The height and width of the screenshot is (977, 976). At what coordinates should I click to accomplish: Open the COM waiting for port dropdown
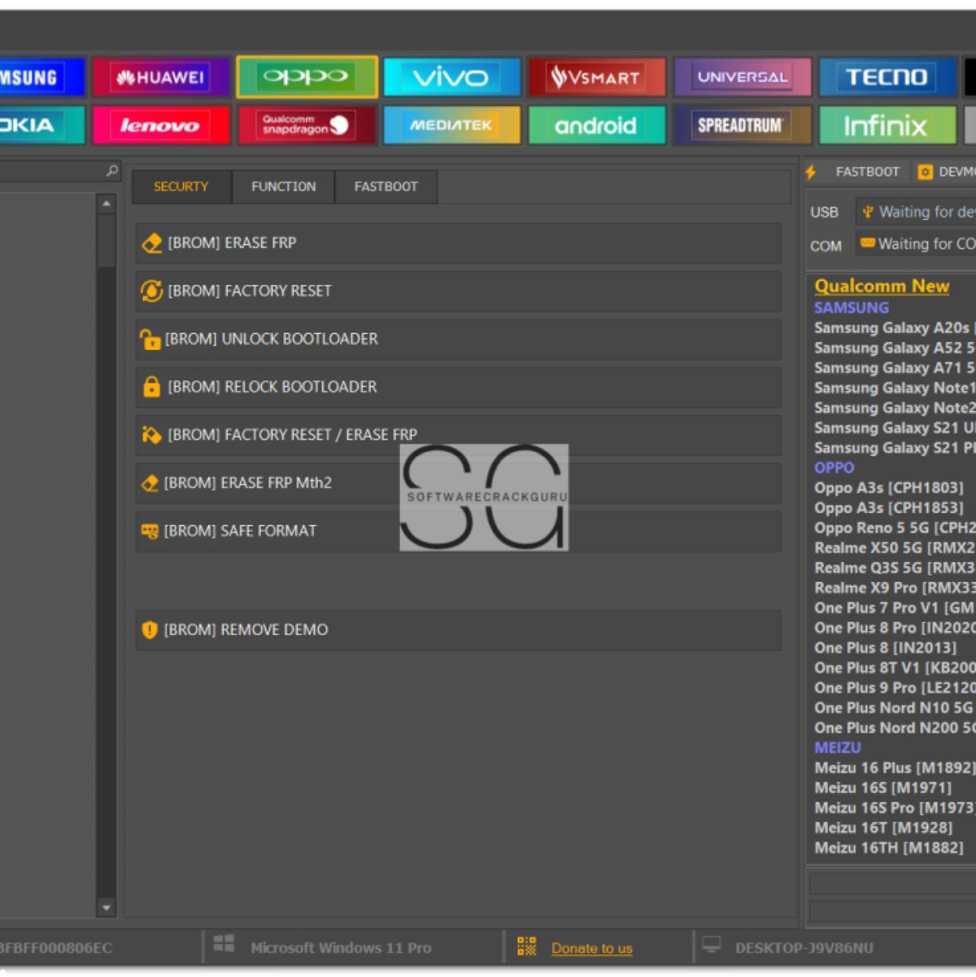(916, 244)
